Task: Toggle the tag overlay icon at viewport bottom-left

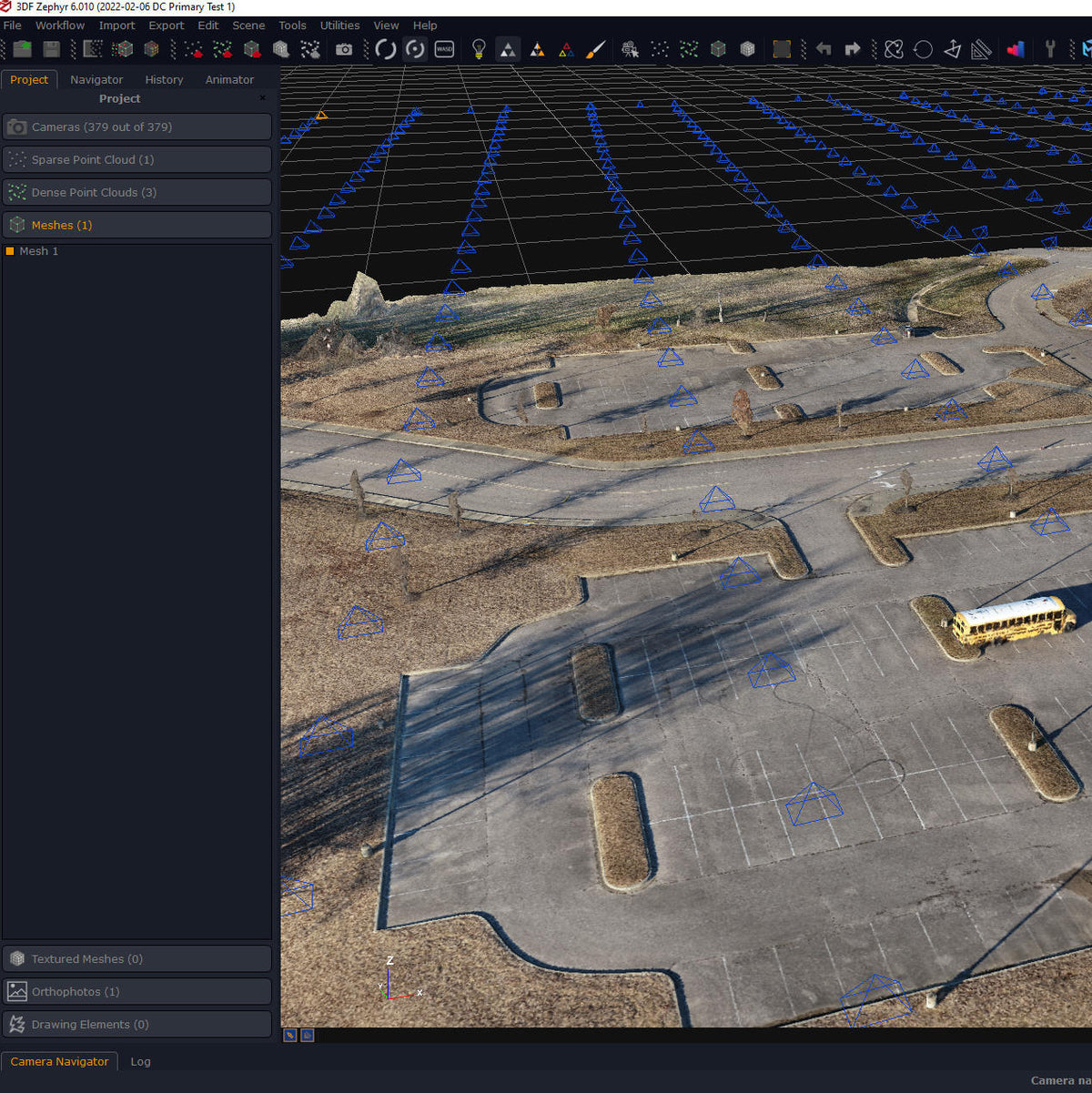Action: point(290,1035)
